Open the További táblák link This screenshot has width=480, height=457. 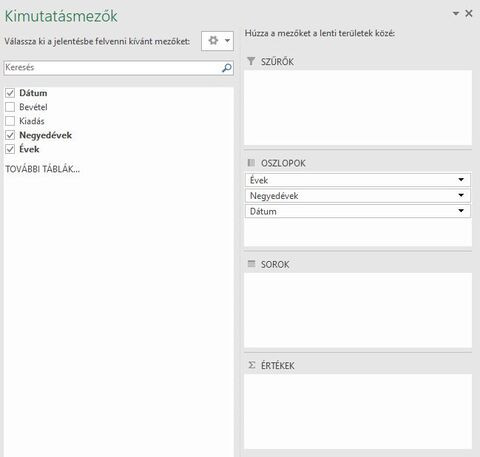pos(43,169)
